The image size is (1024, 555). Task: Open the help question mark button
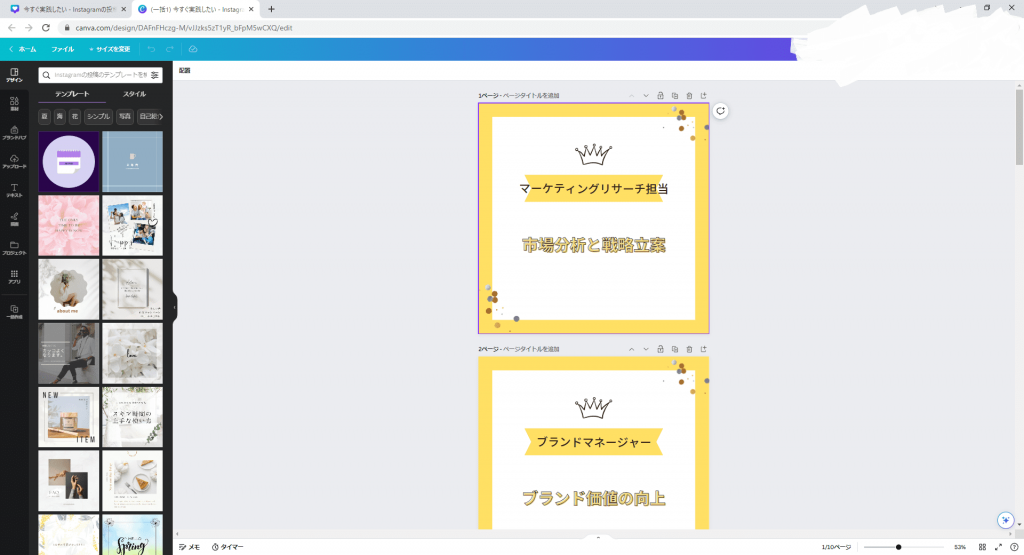click(x=1014, y=547)
